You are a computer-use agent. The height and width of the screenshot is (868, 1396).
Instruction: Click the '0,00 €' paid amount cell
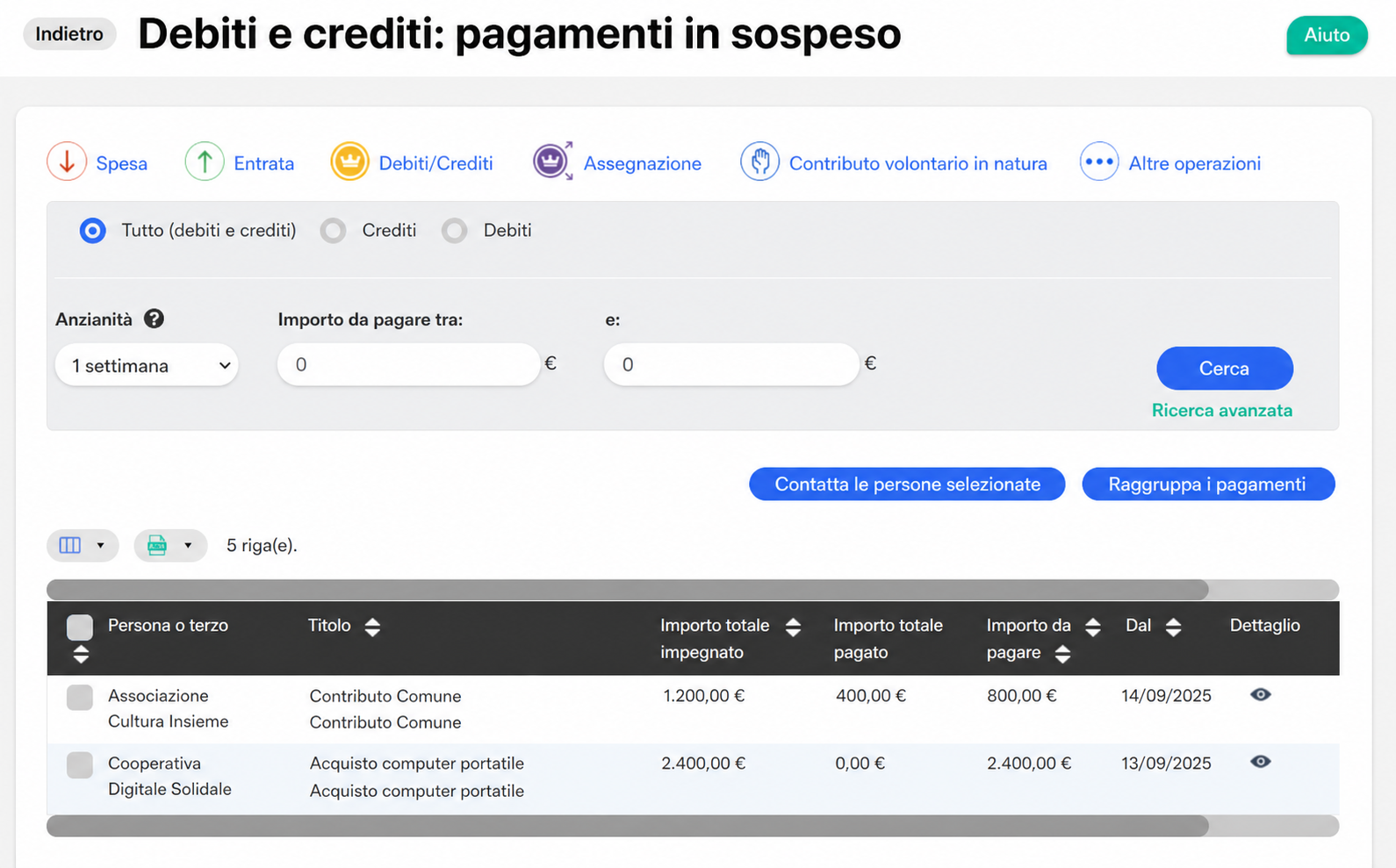coord(860,764)
